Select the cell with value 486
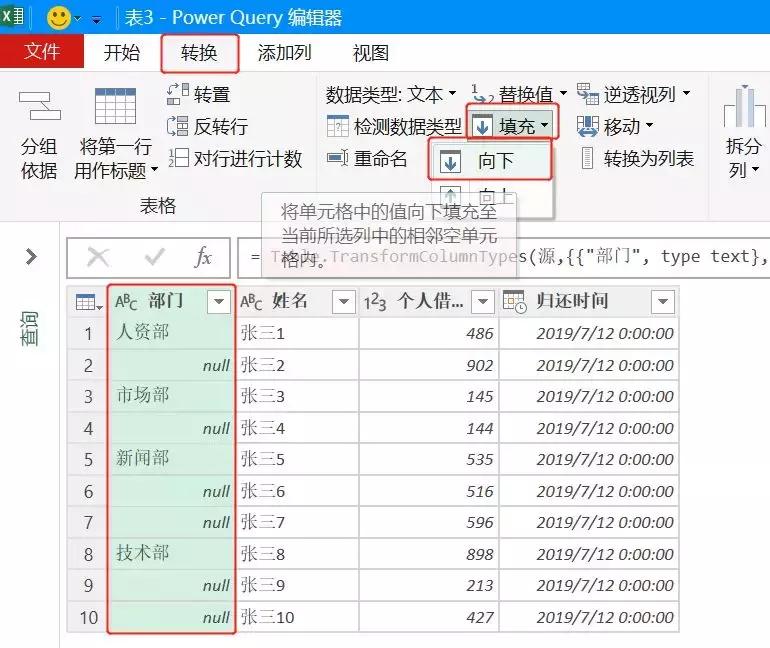The width and height of the screenshot is (770, 648). click(x=429, y=333)
